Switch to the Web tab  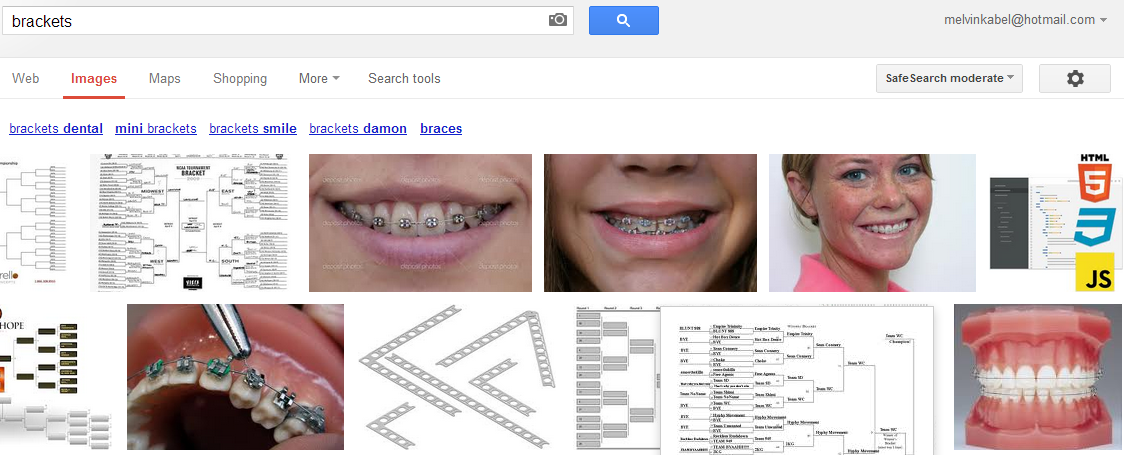pos(26,79)
